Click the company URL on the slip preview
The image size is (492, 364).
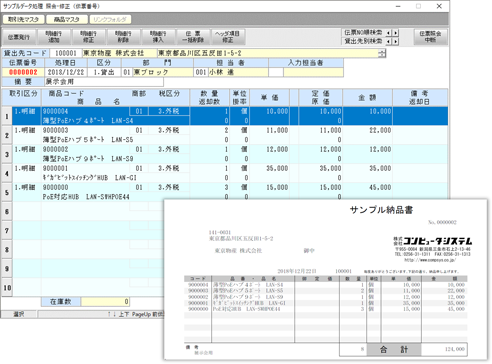(430, 260)
